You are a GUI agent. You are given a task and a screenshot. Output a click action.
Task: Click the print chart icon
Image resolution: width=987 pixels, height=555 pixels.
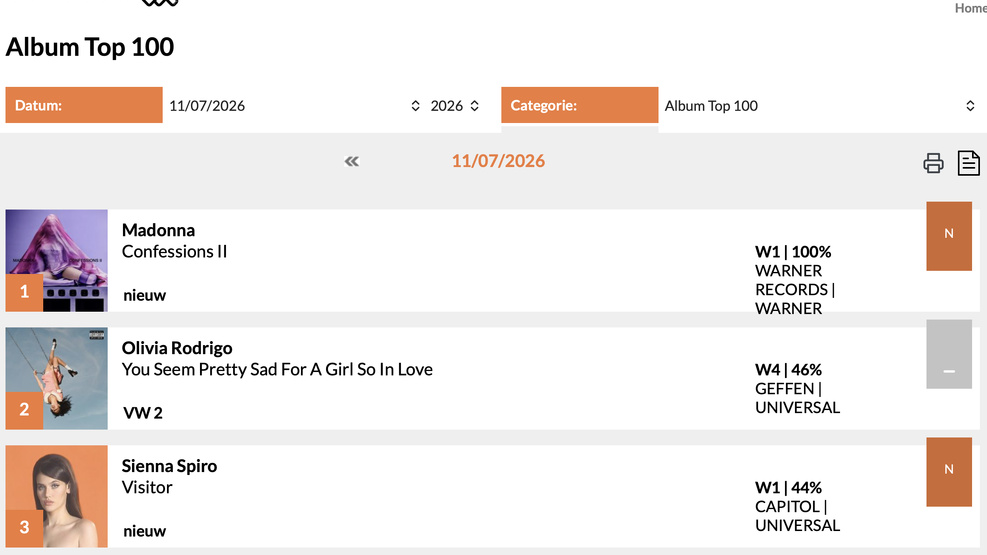pyautogui.click(x=933, y=163)
